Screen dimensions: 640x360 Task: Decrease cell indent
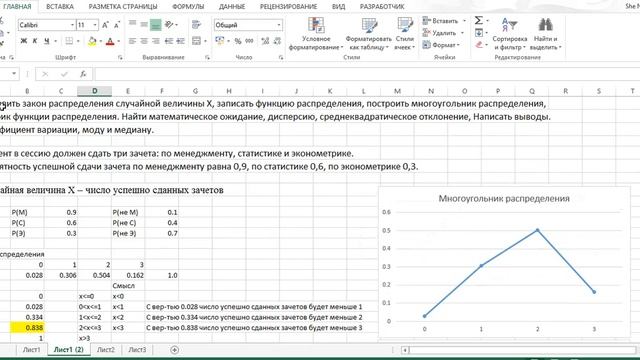(169, 41)
